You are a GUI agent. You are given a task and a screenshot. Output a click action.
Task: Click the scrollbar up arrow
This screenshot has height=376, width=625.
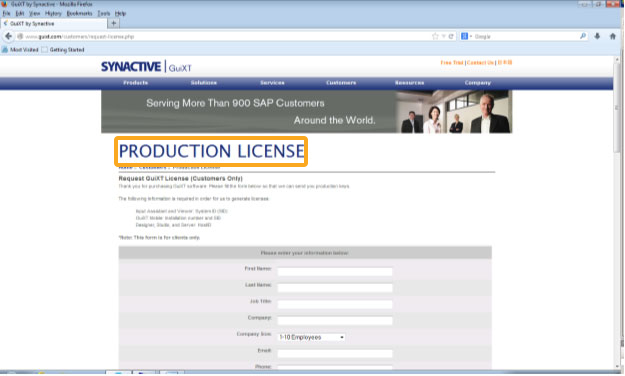click(617, 59)
